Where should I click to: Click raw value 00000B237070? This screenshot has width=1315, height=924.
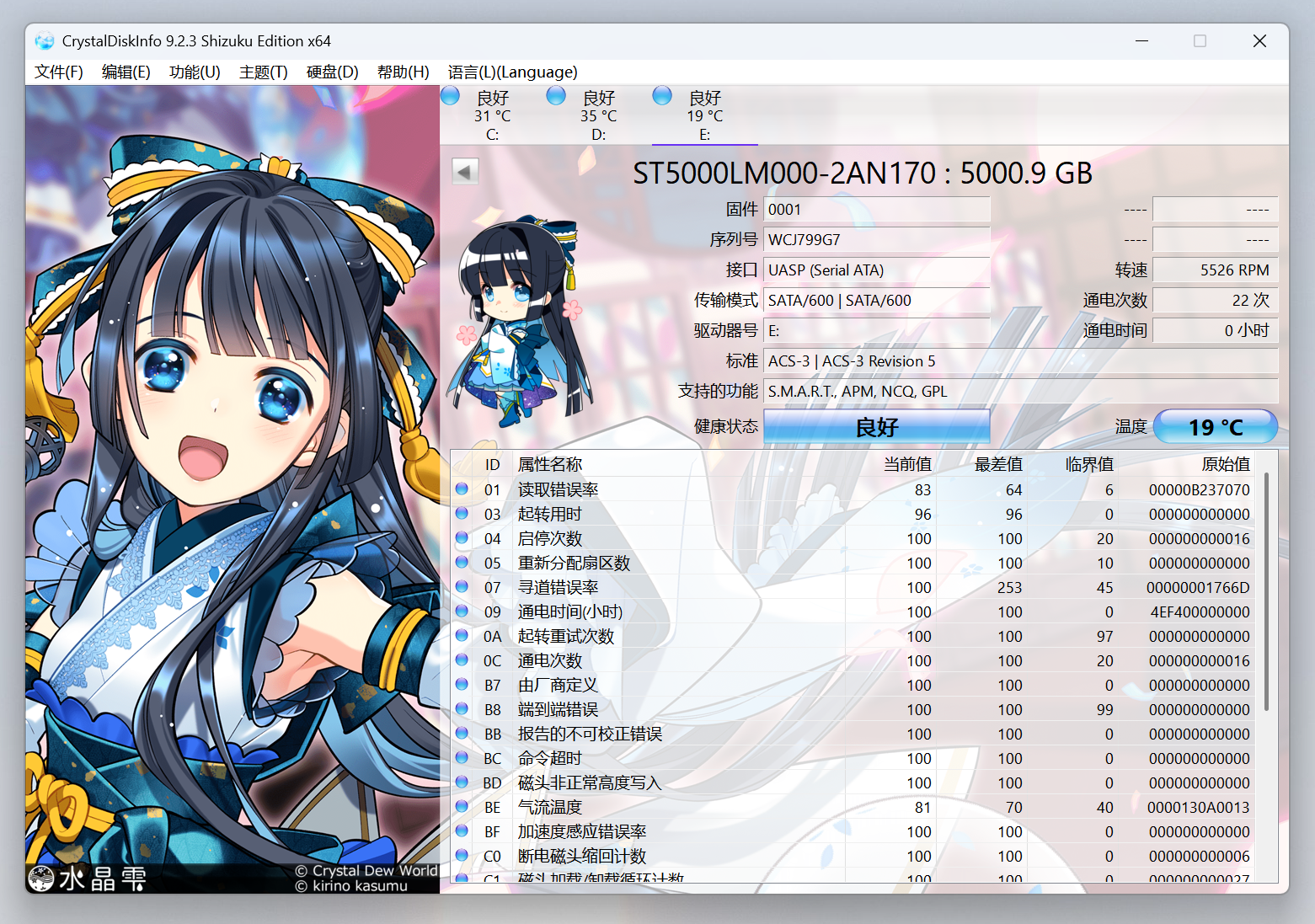click(1199, 489)
